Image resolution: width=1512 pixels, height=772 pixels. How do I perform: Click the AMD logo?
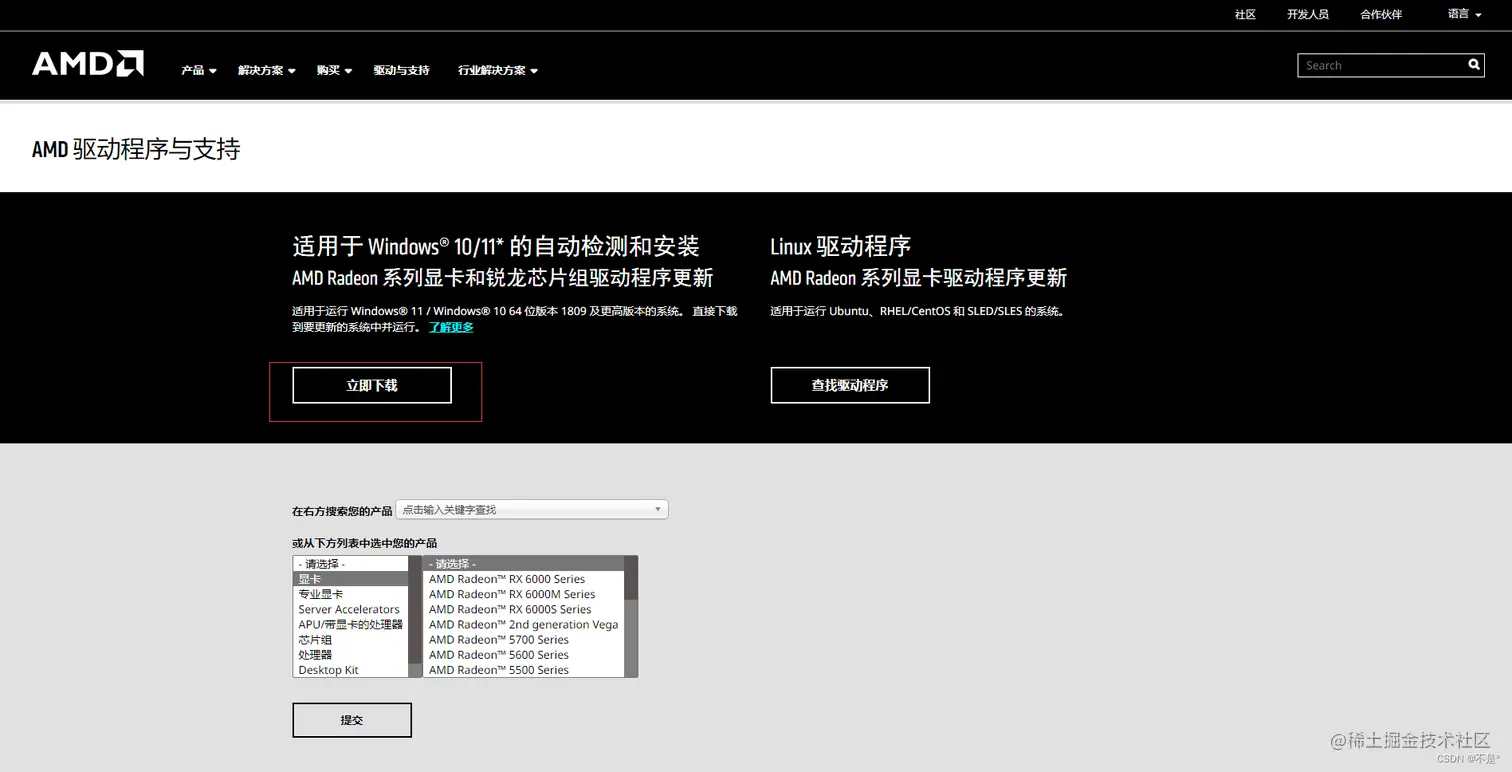click(x=88, y=64)
